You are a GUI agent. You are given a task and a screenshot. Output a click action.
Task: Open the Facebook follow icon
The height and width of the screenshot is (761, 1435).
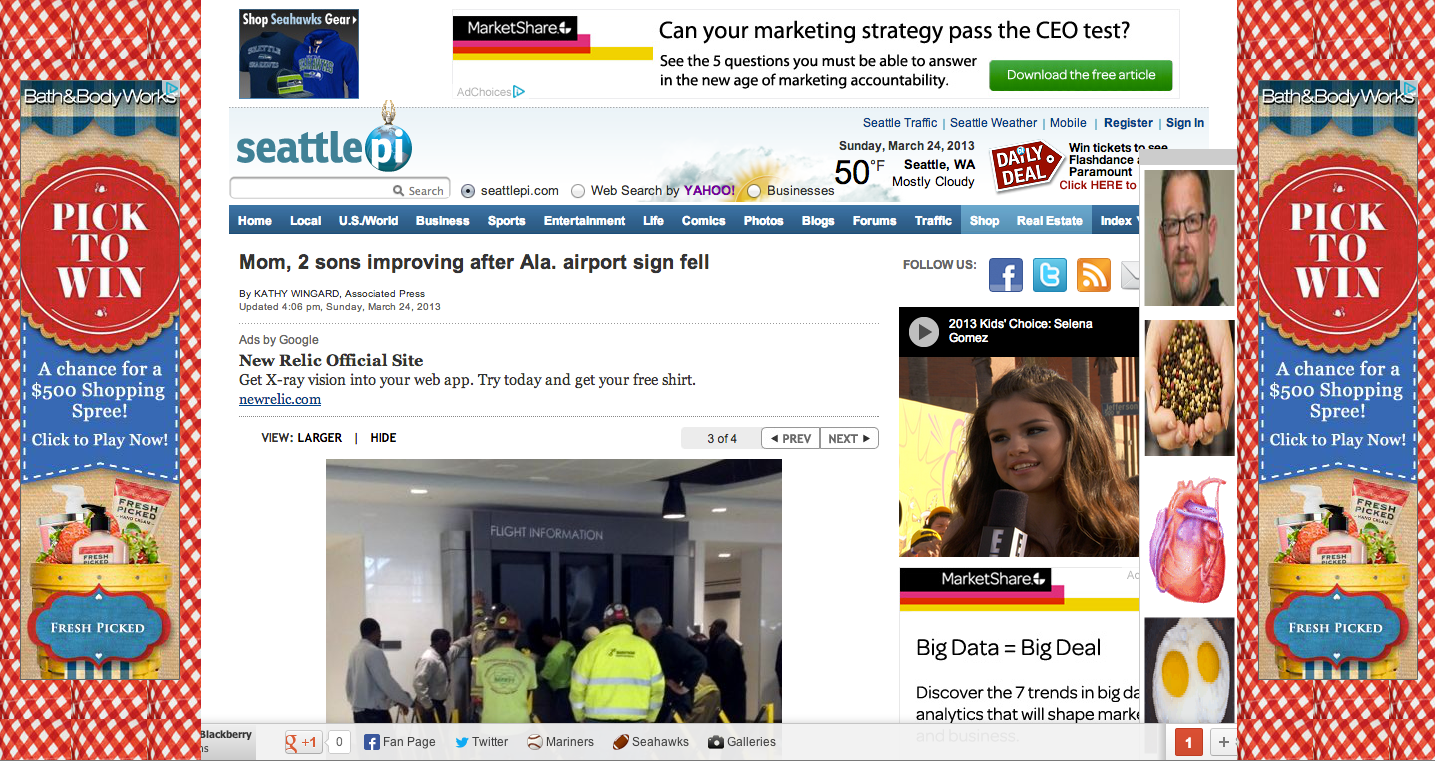point(1006,275)
